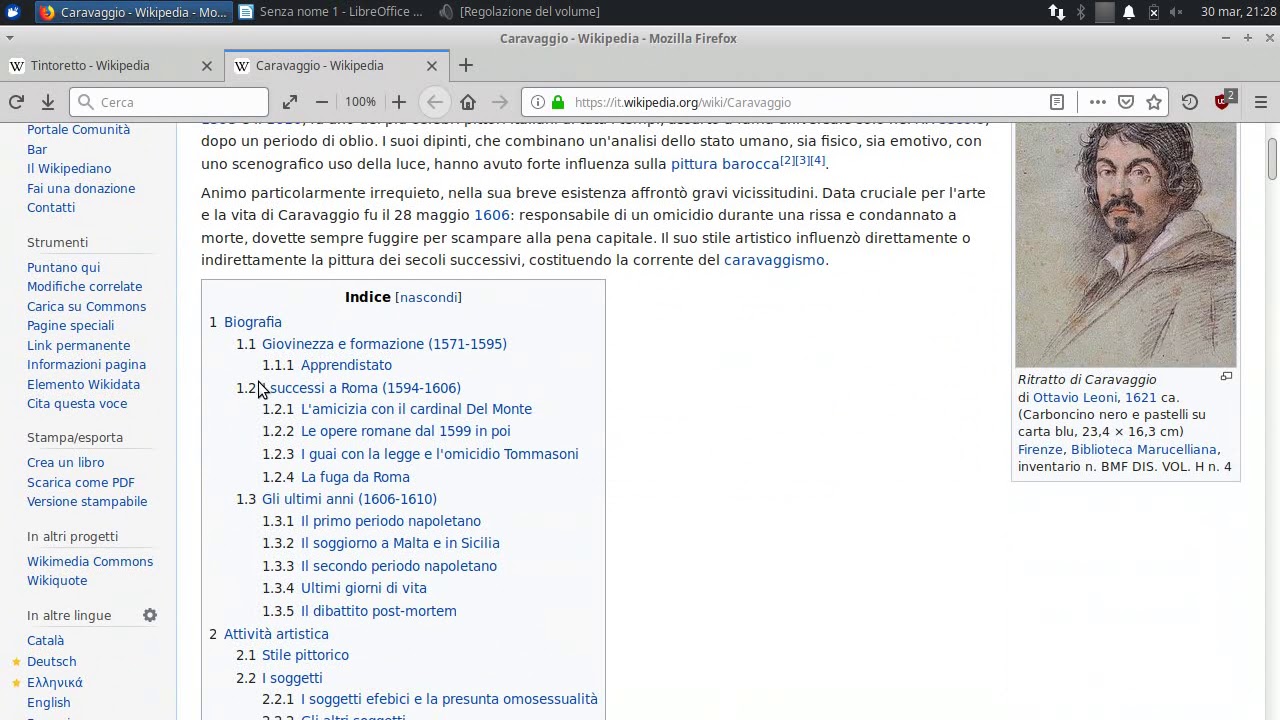Screen dimensions: 1280x720
Task: Open the desktop applications menu icon
Action: tap(13, 12)
